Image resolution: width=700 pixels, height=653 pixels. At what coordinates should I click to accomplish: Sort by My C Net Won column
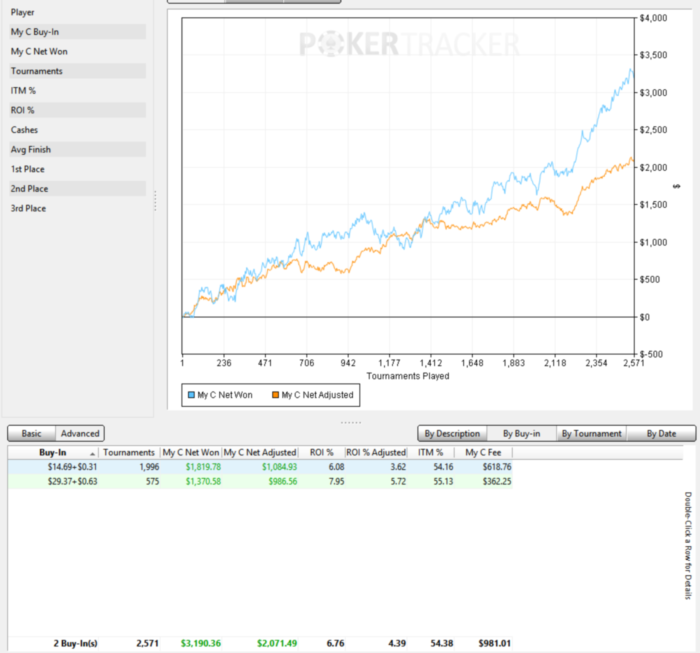(191, 453)
